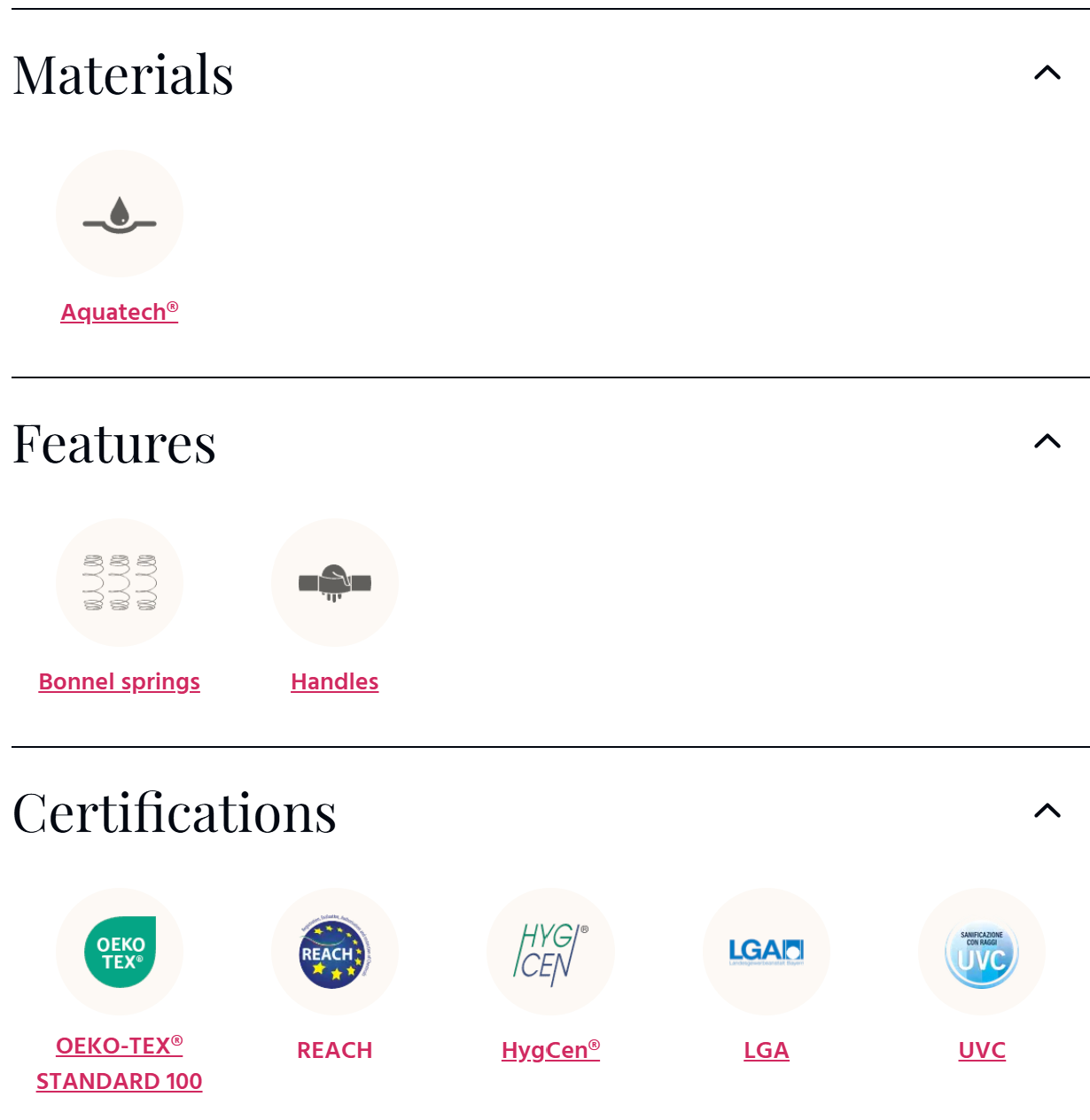Open the HygCen® text link

550,1050
